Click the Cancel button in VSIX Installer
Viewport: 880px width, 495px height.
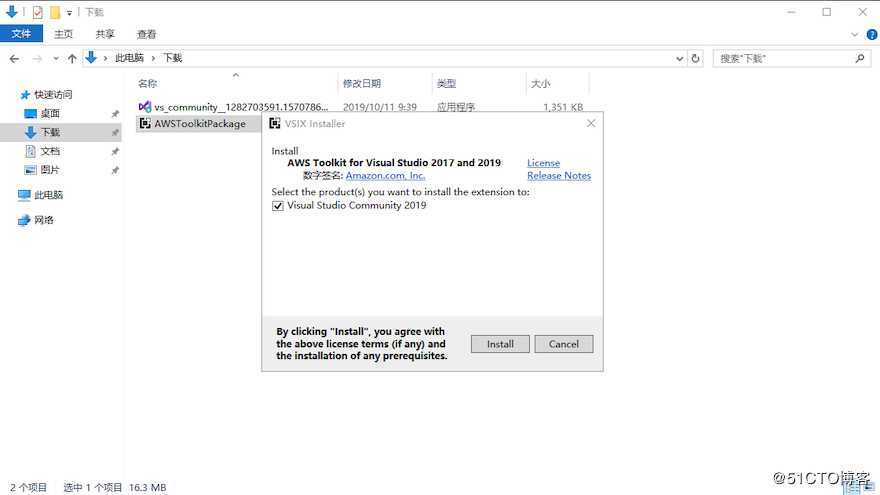[563, 344]
